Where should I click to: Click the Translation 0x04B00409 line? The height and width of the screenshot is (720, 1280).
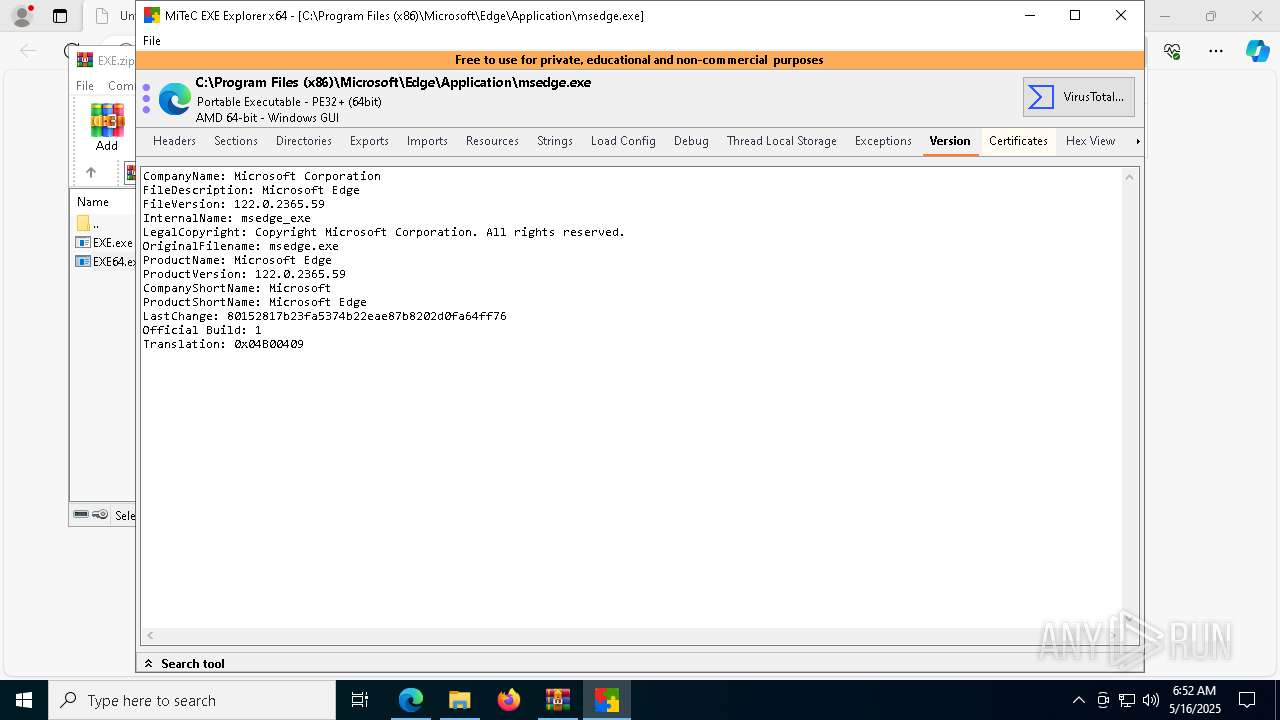(223, 344)
